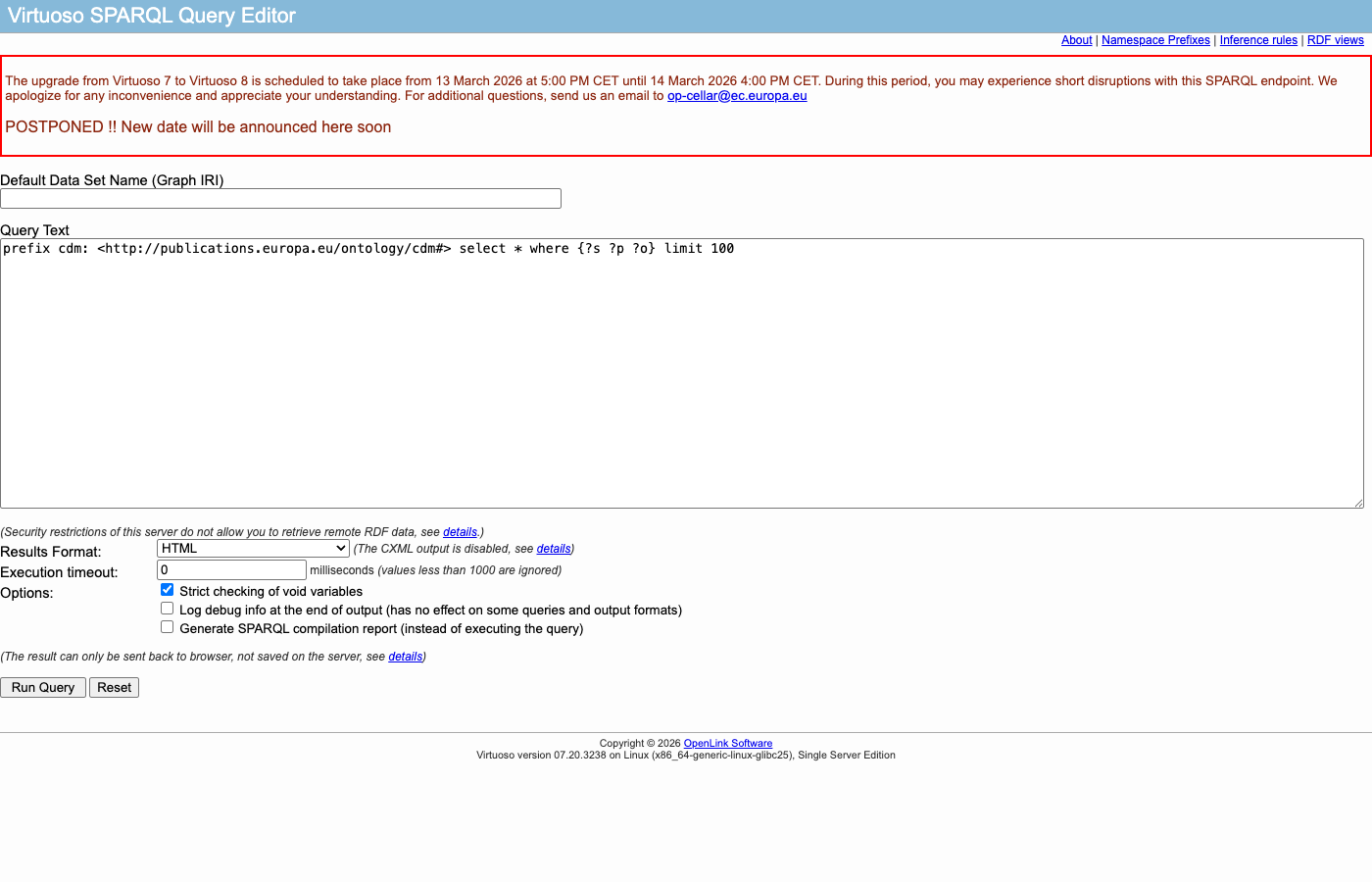Click the Default Data Set Name label

[x=112, y=180]
